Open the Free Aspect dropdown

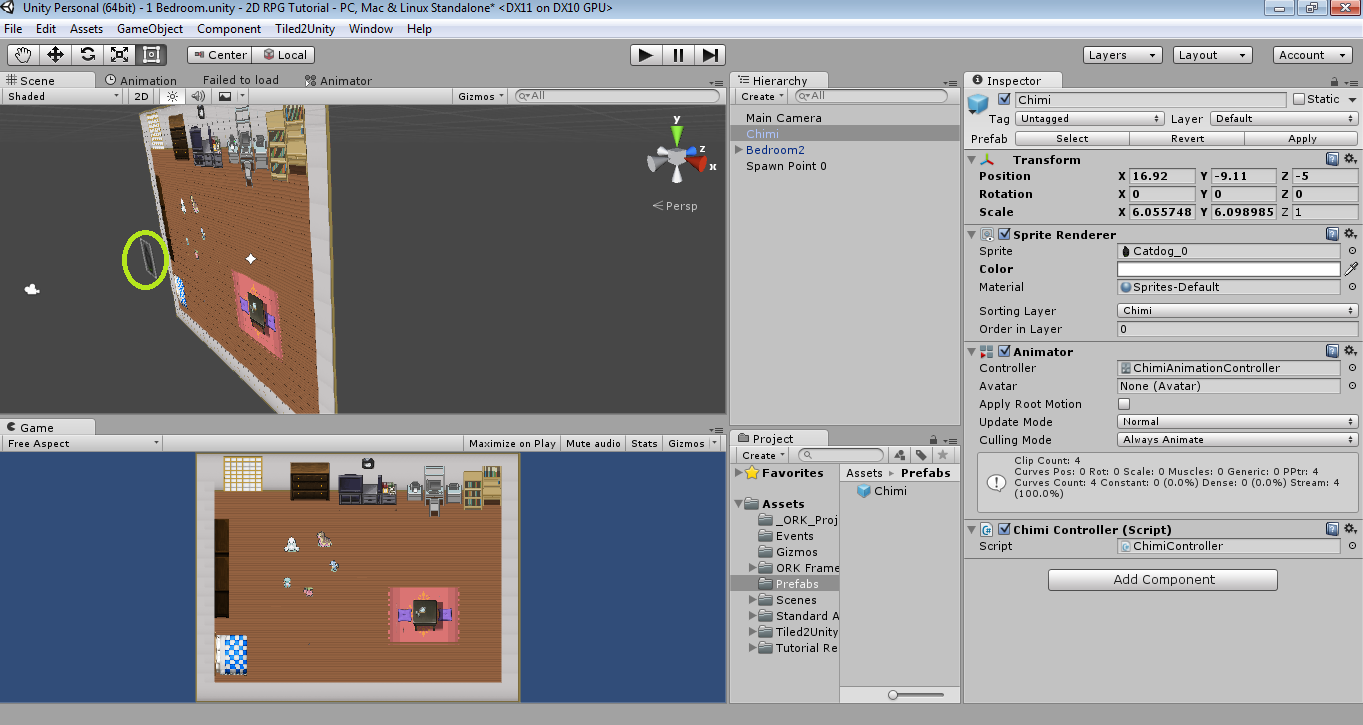pyautogui.click(x=82, y=443)
